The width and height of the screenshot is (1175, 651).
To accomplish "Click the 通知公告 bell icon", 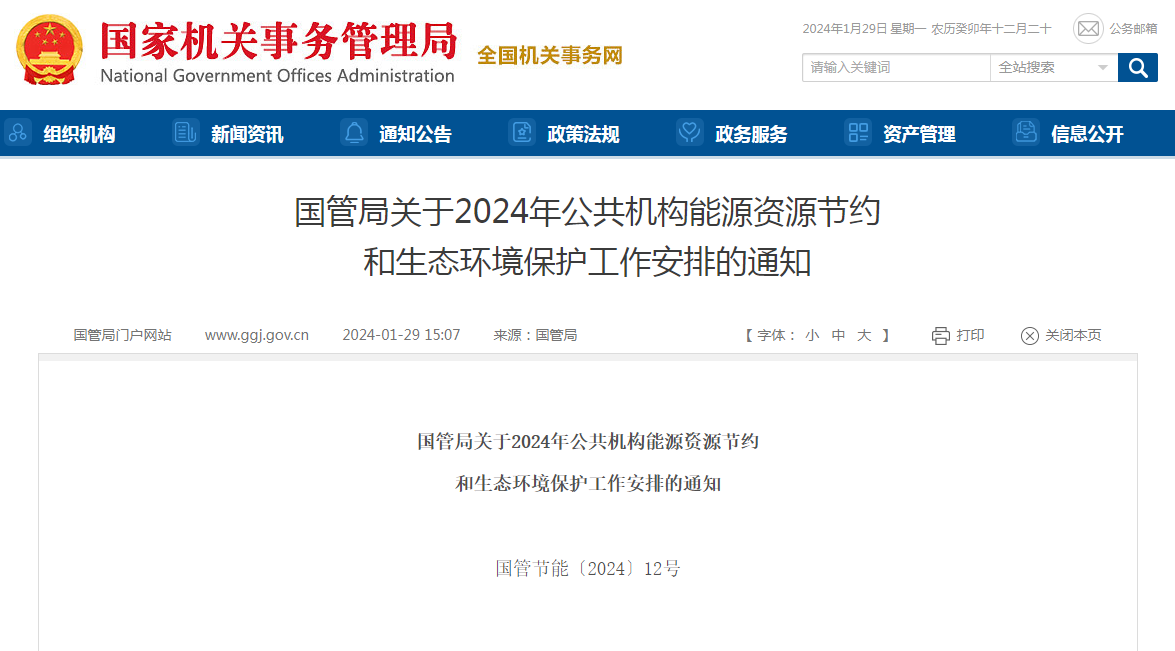I will (354, 133).
